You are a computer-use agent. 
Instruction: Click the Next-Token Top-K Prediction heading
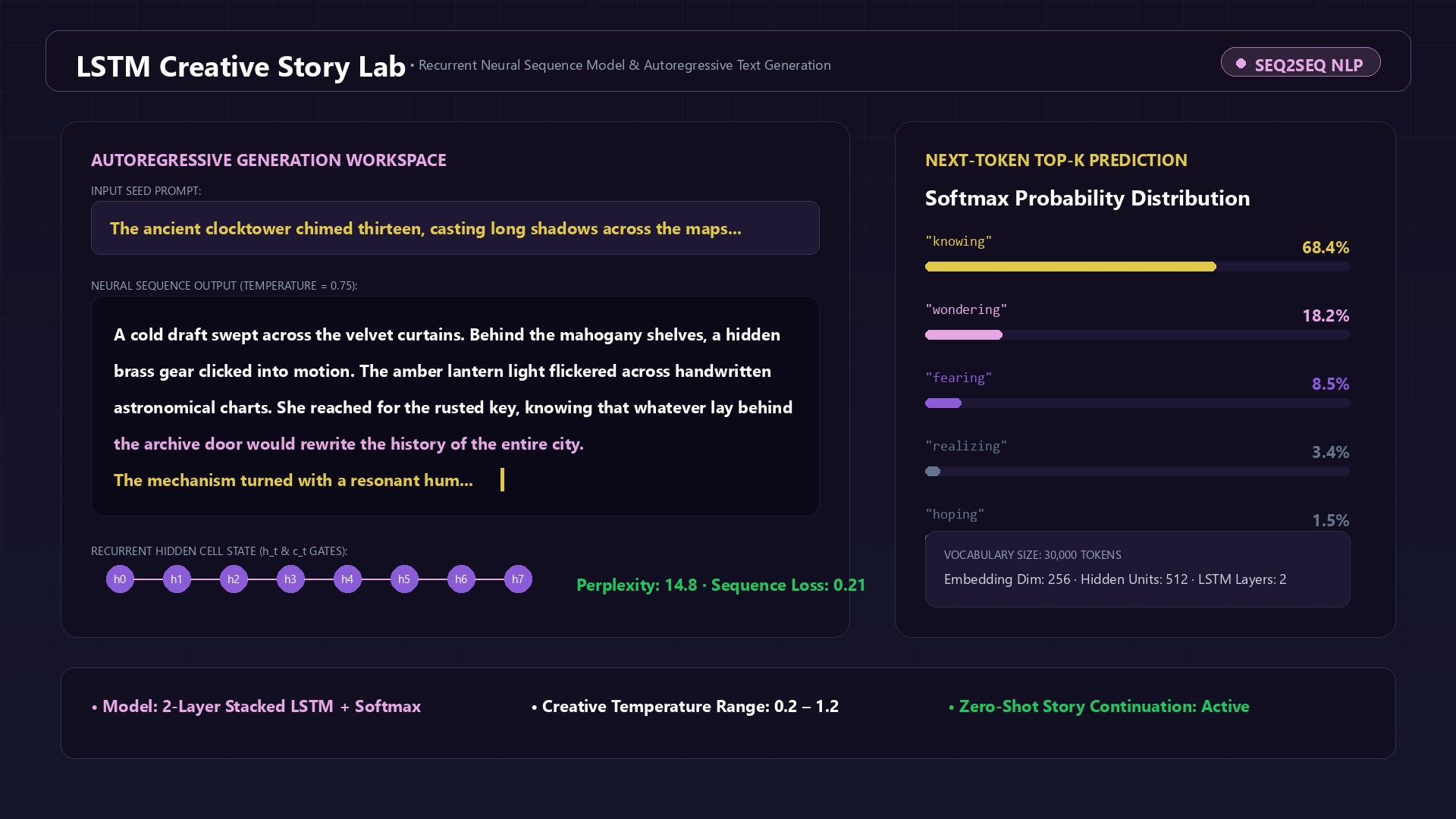tap(1056, 160)
